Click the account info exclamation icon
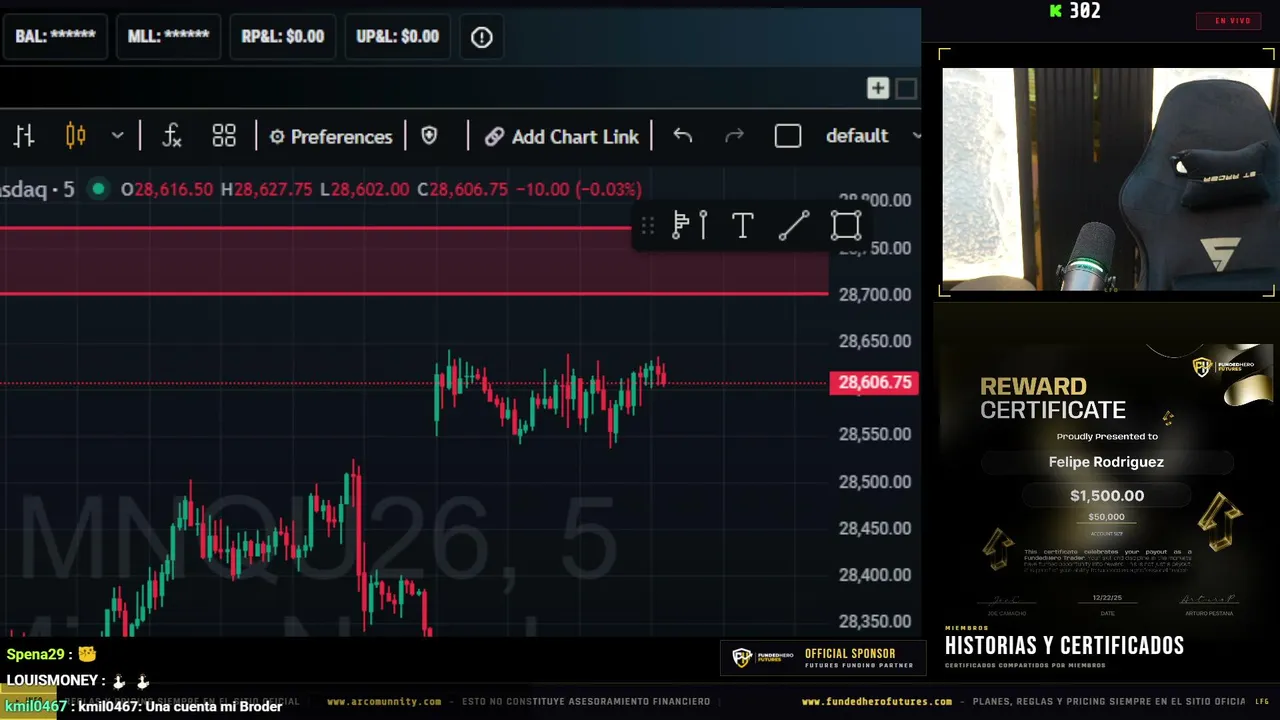 pos(482,37)
